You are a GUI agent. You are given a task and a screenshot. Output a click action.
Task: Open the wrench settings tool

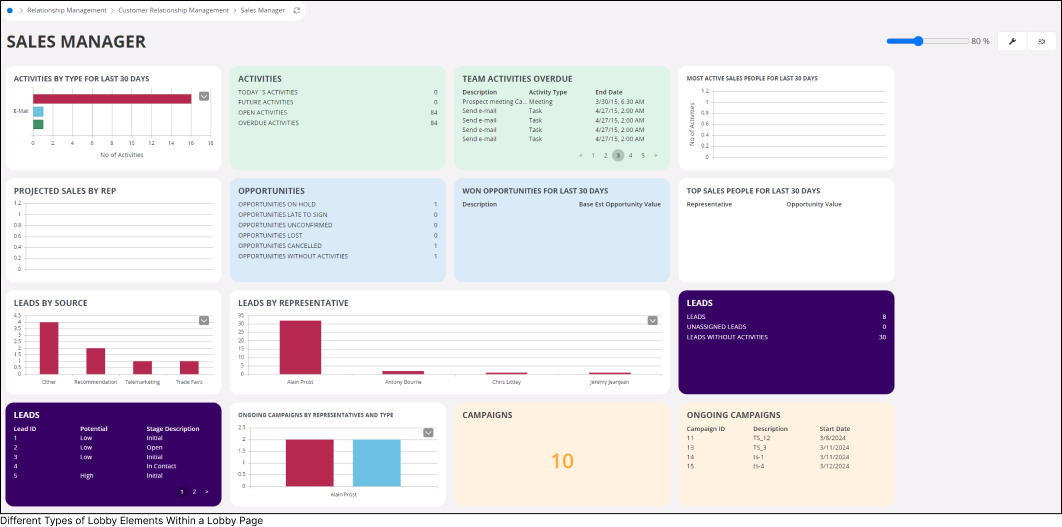tap(1012, 41)
